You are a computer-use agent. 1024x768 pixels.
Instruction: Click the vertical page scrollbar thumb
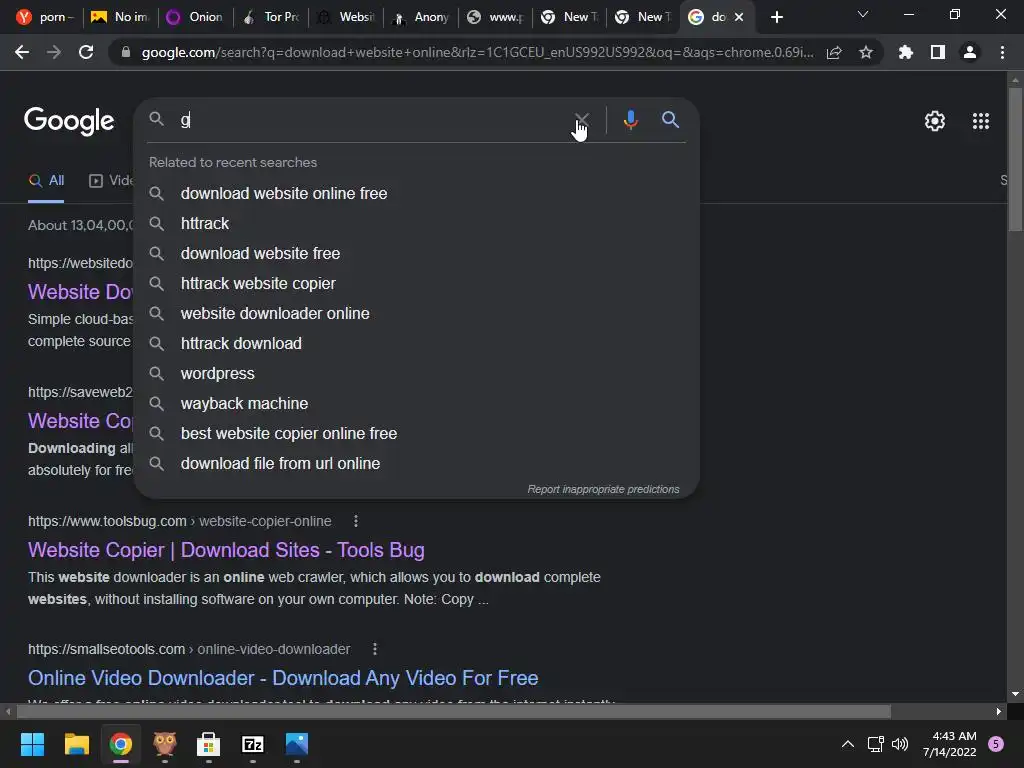(x=1015, y=159)
